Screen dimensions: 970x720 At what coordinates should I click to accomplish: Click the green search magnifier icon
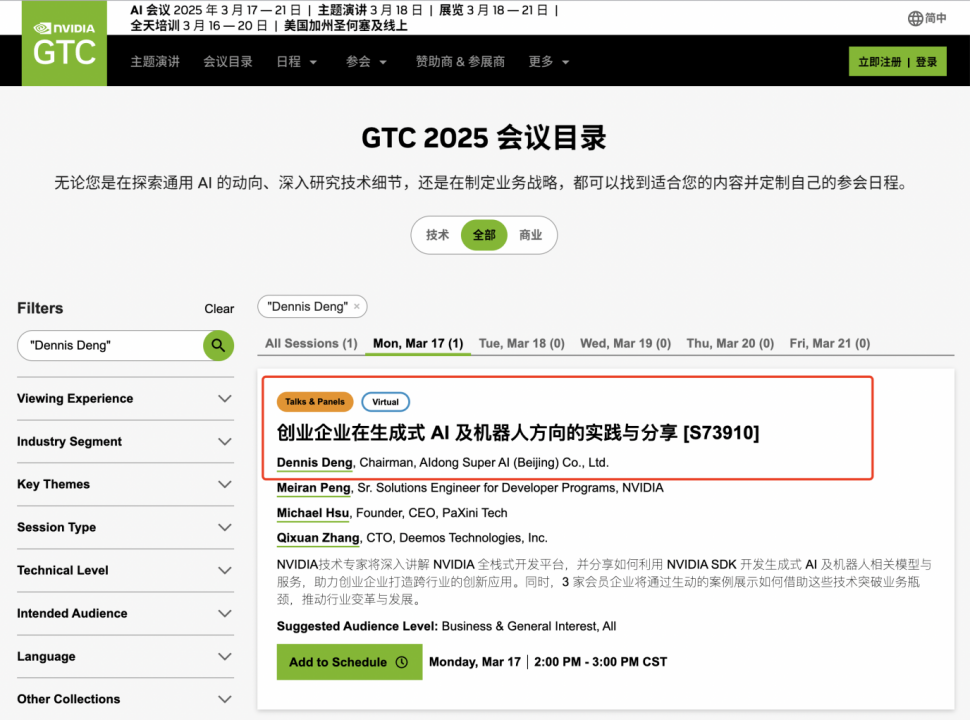click(x=218, y=346)
